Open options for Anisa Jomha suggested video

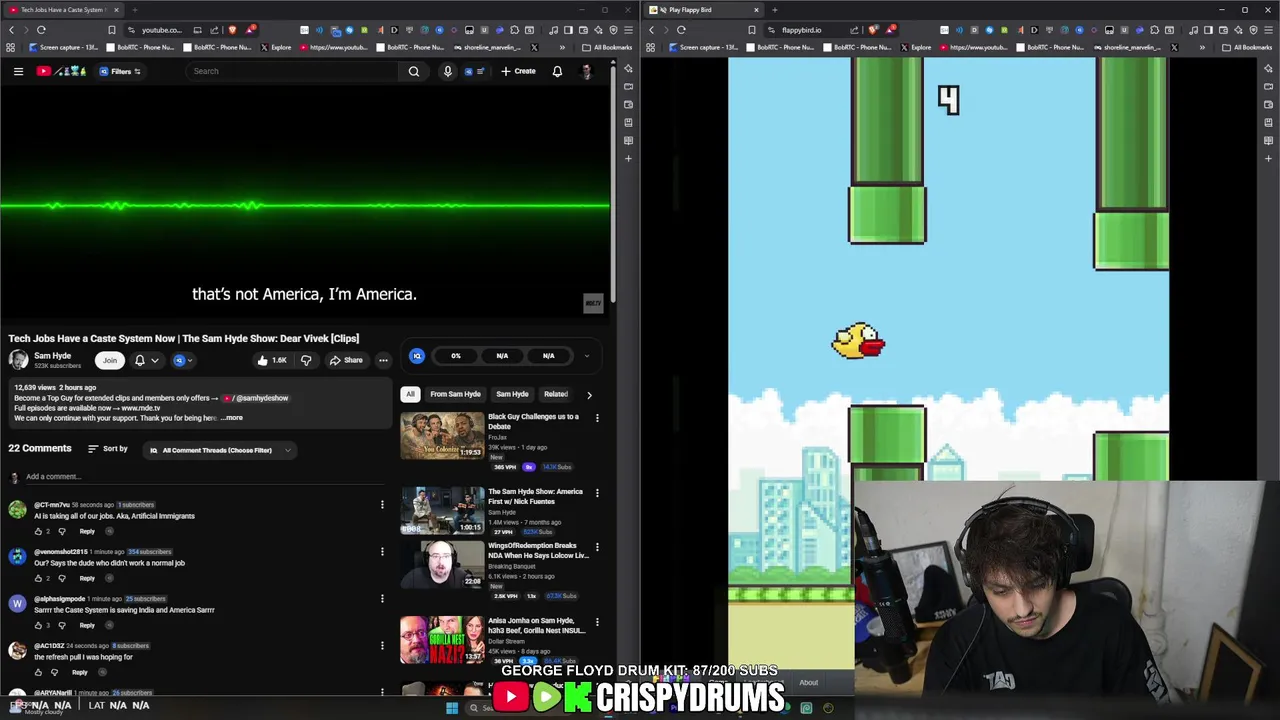tap(597, 622)
